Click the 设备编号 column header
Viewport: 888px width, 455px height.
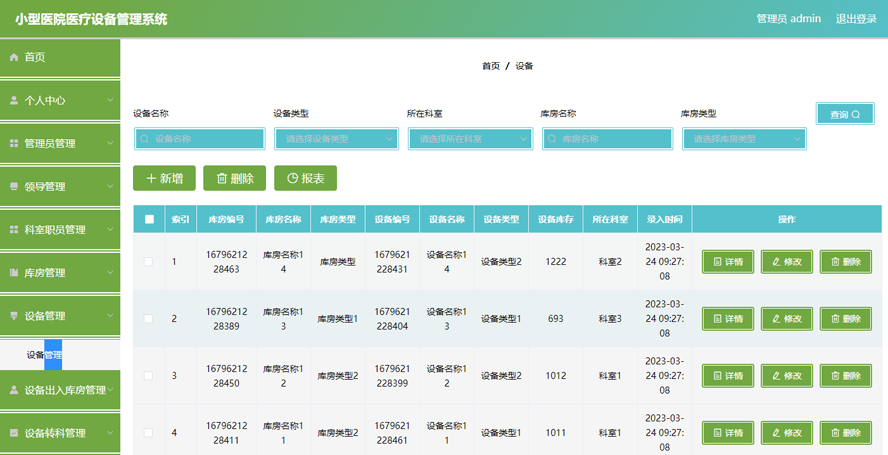pos(392,219)
